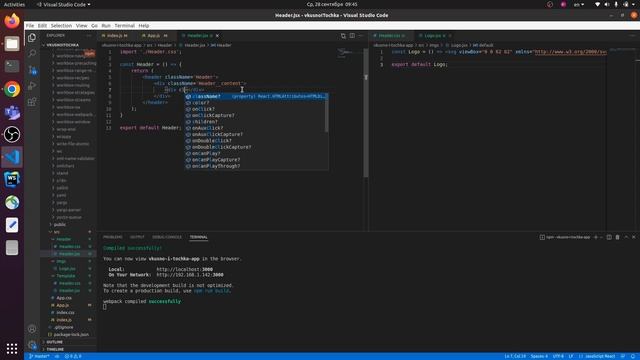This screenshot has width=640, height=360.
Task: Open OBS Studio from the dock
Action: (12, 134)
